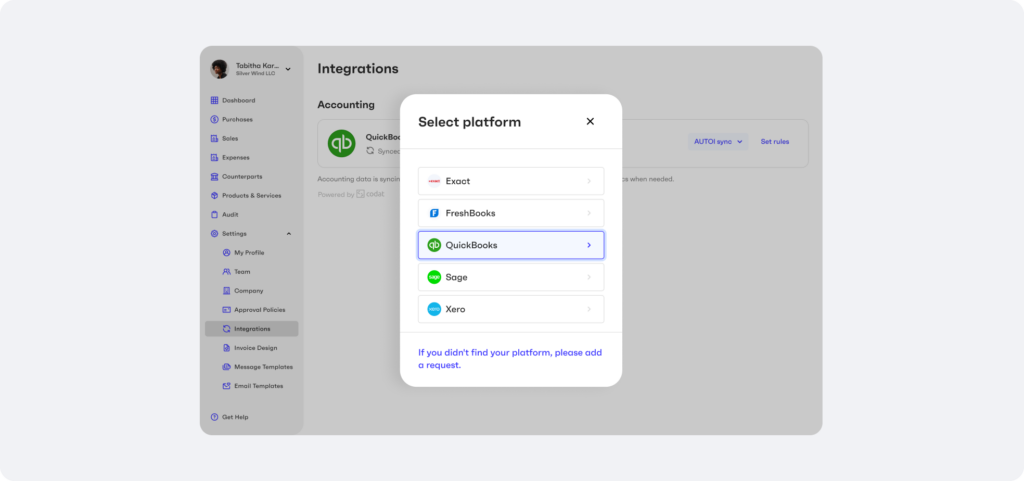Click the large QuickBooks logo on Integrations page

(342, 143)
